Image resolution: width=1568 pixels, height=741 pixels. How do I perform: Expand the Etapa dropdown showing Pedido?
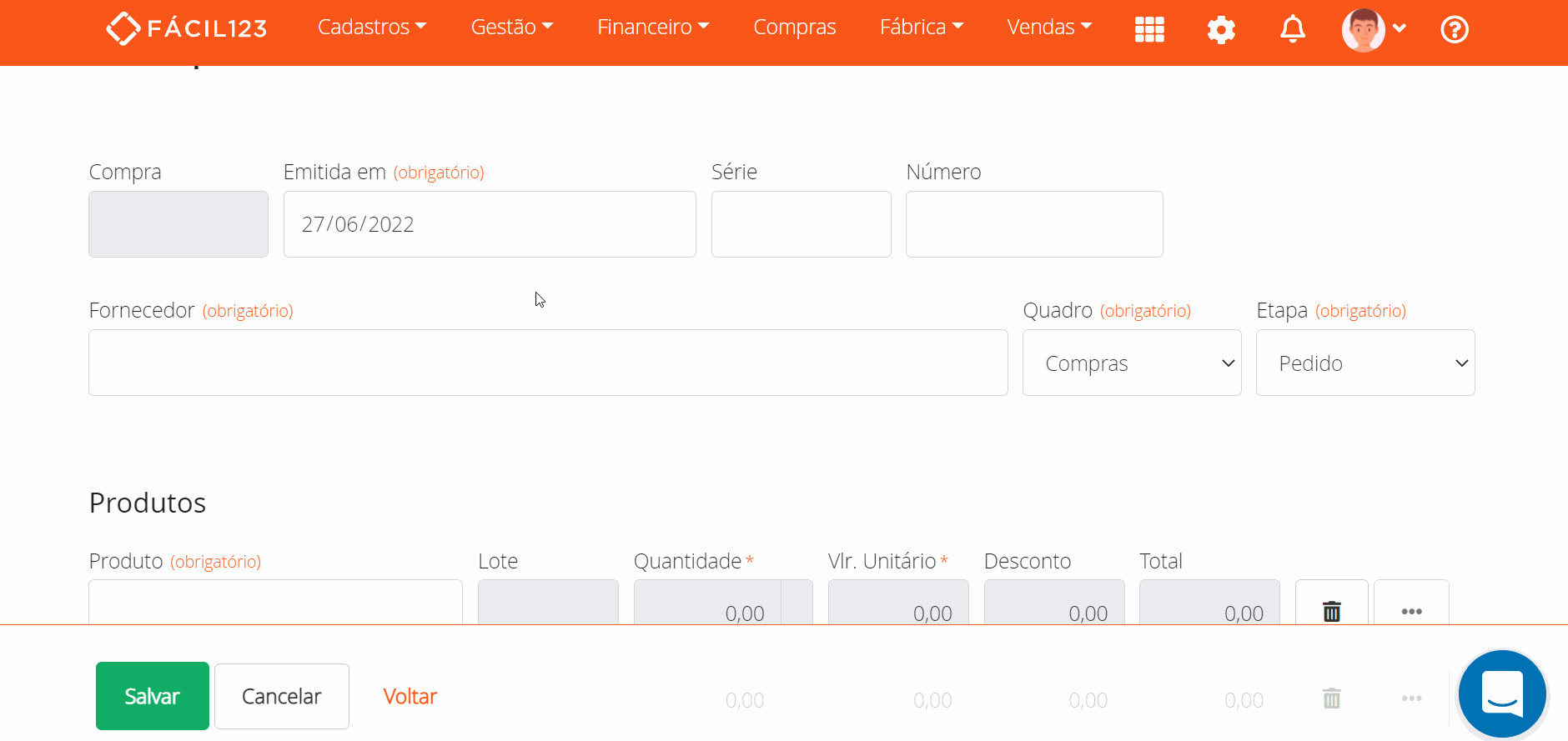(x=1364, y=363)
